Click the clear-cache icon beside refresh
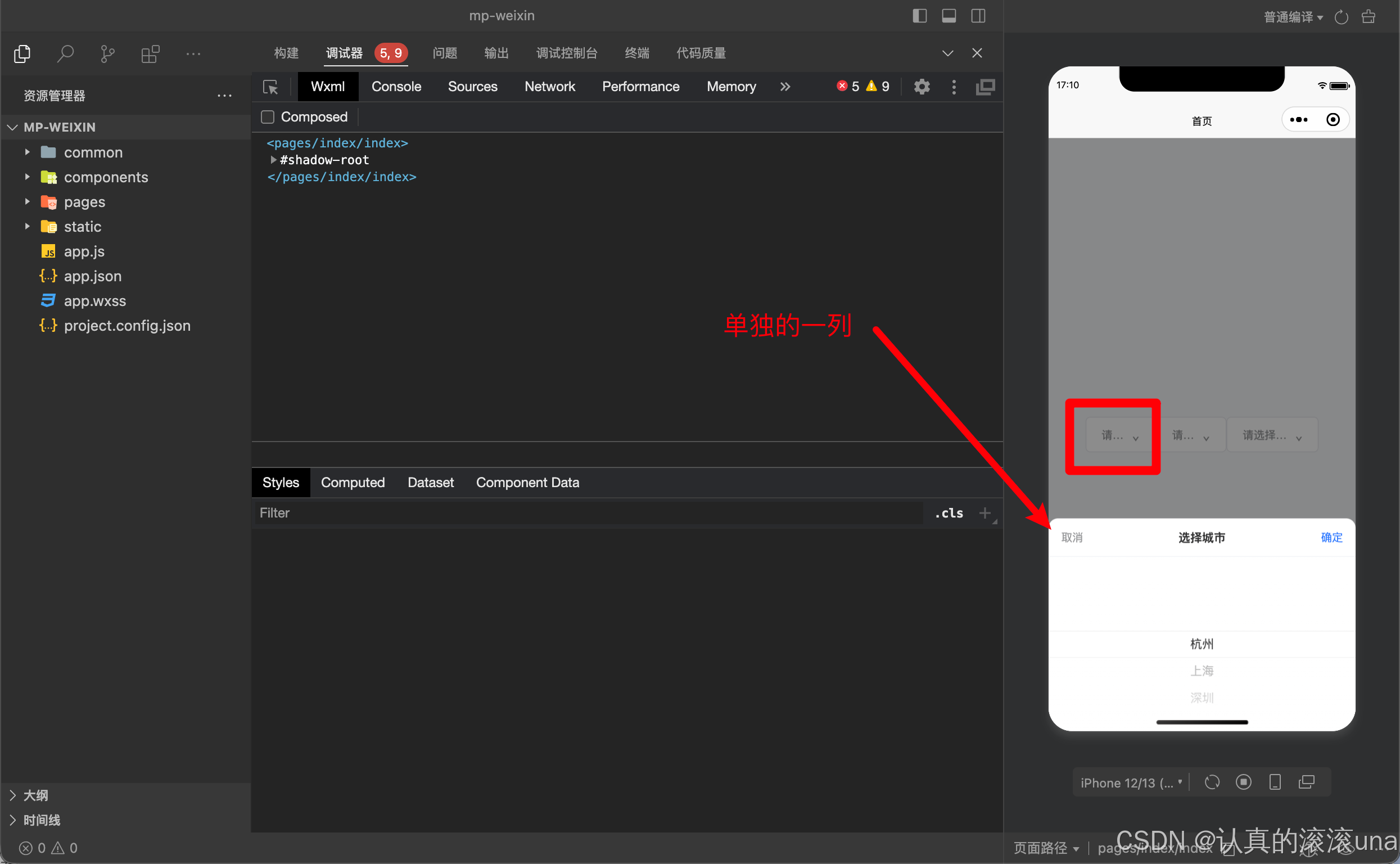Image resolution: width=1400 pixels, height=864 pixels. click(1369, 17)
